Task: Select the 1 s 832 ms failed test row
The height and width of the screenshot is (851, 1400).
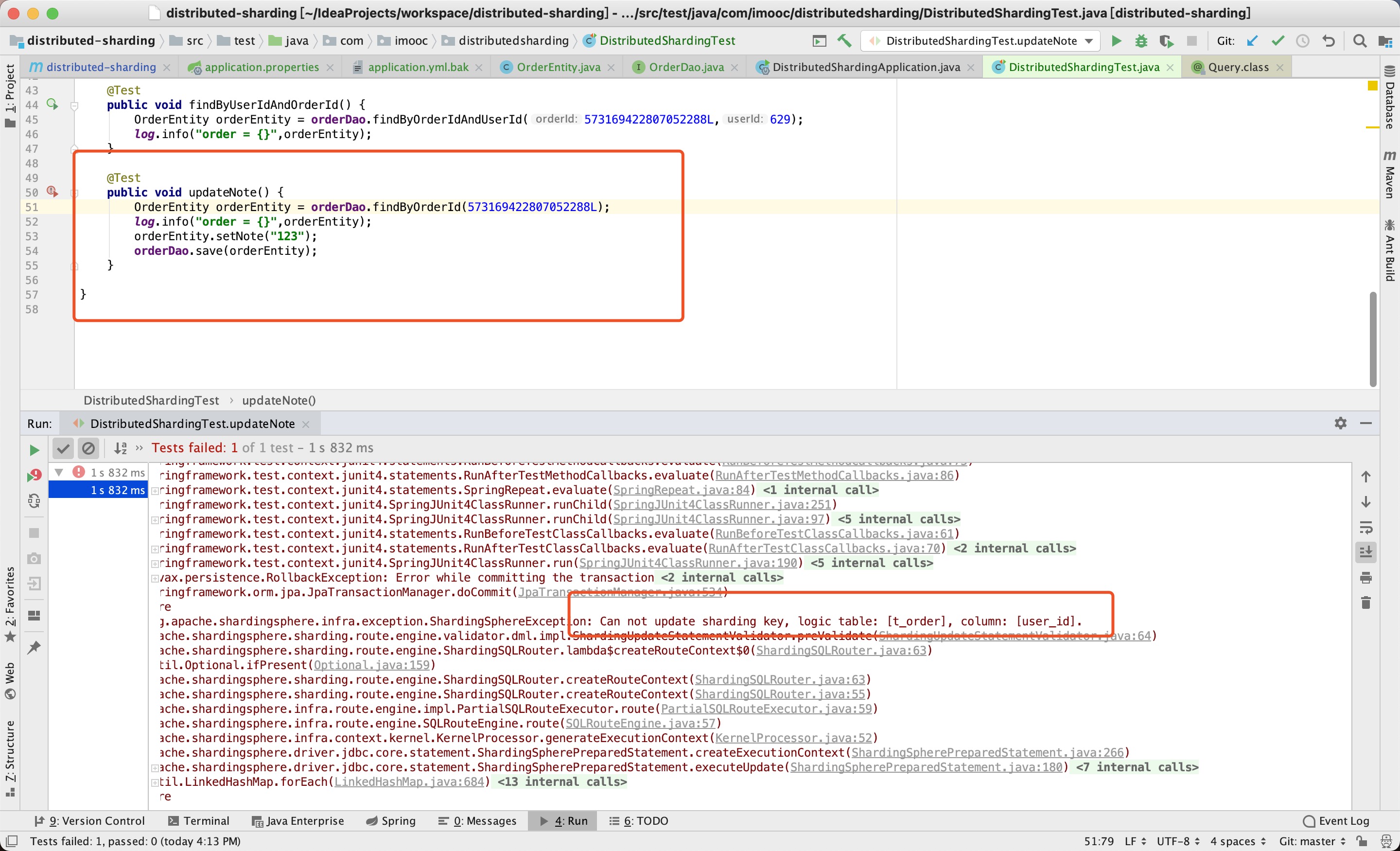Action: 98,490
